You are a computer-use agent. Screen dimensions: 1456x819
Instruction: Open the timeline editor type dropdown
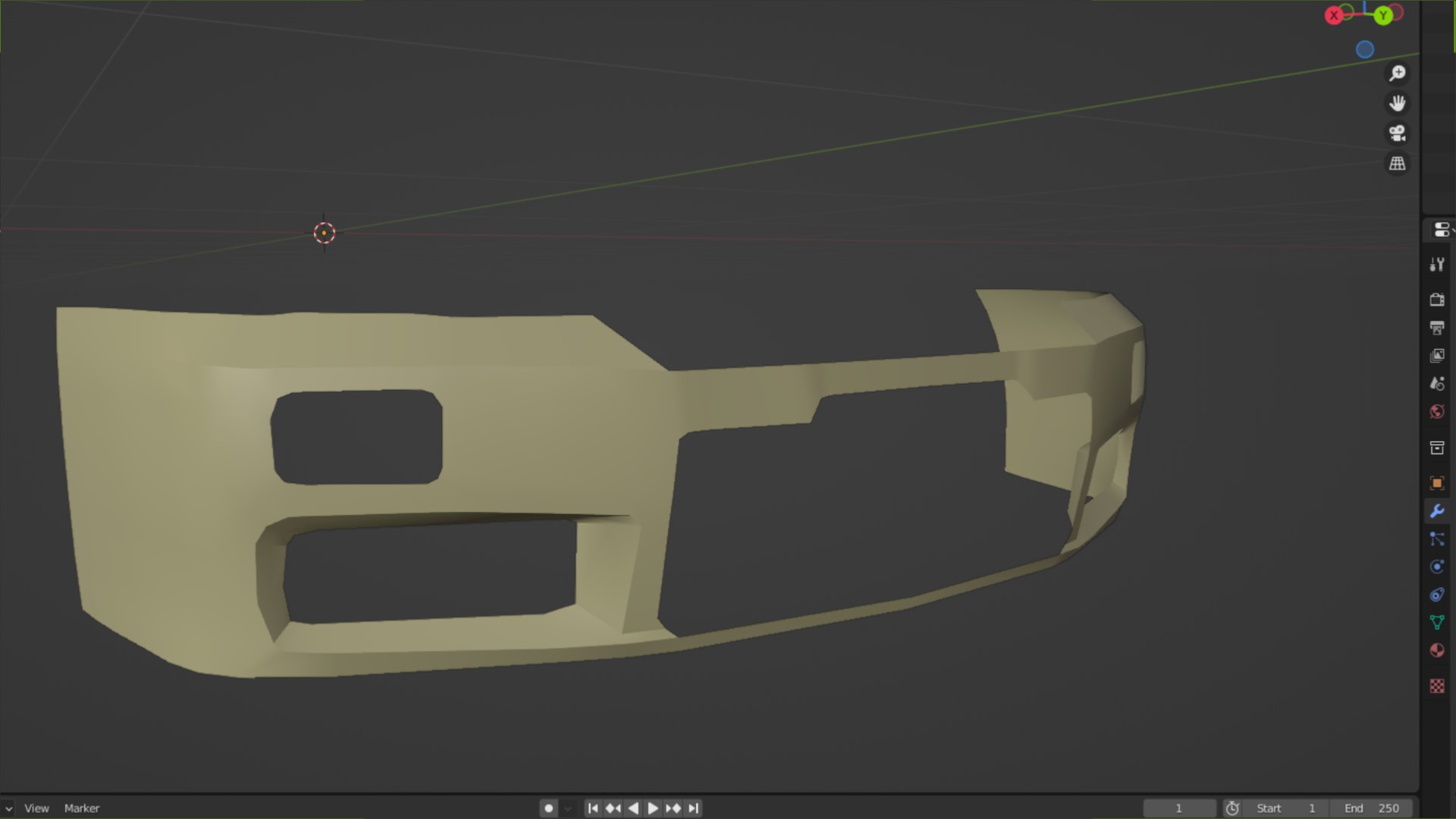point(8,808)
